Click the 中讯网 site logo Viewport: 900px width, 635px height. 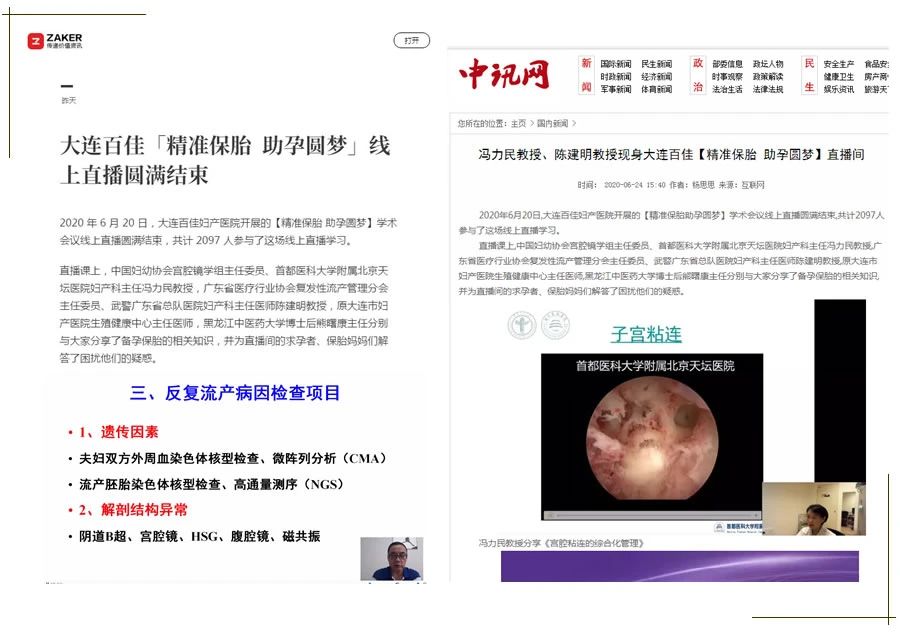[505, 75]
